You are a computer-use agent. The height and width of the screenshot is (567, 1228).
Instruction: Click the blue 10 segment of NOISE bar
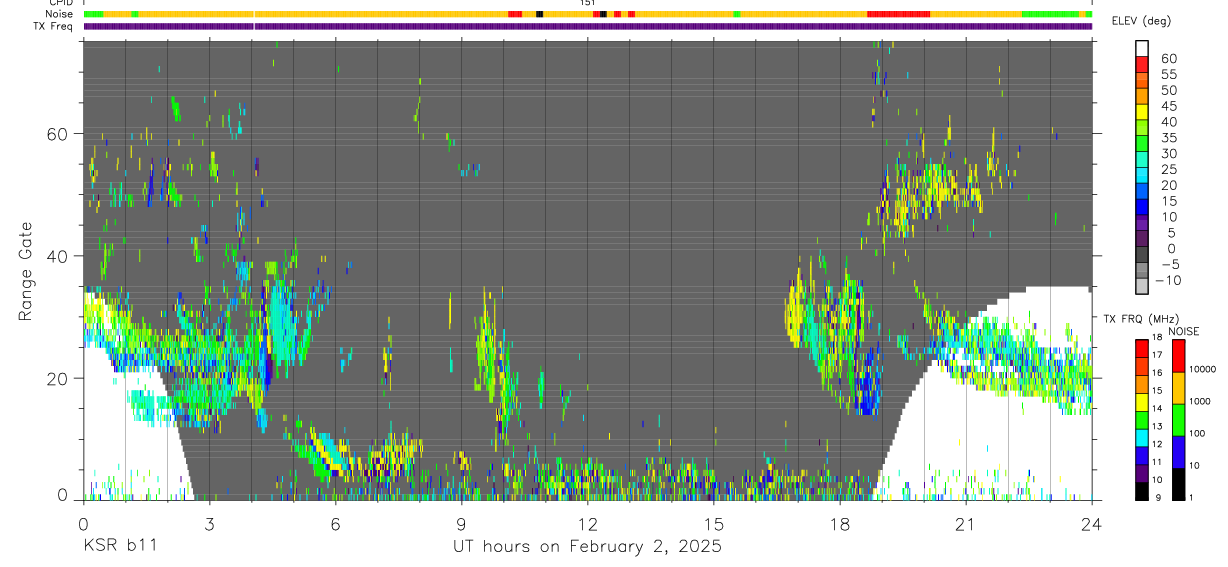(1179, 452)
